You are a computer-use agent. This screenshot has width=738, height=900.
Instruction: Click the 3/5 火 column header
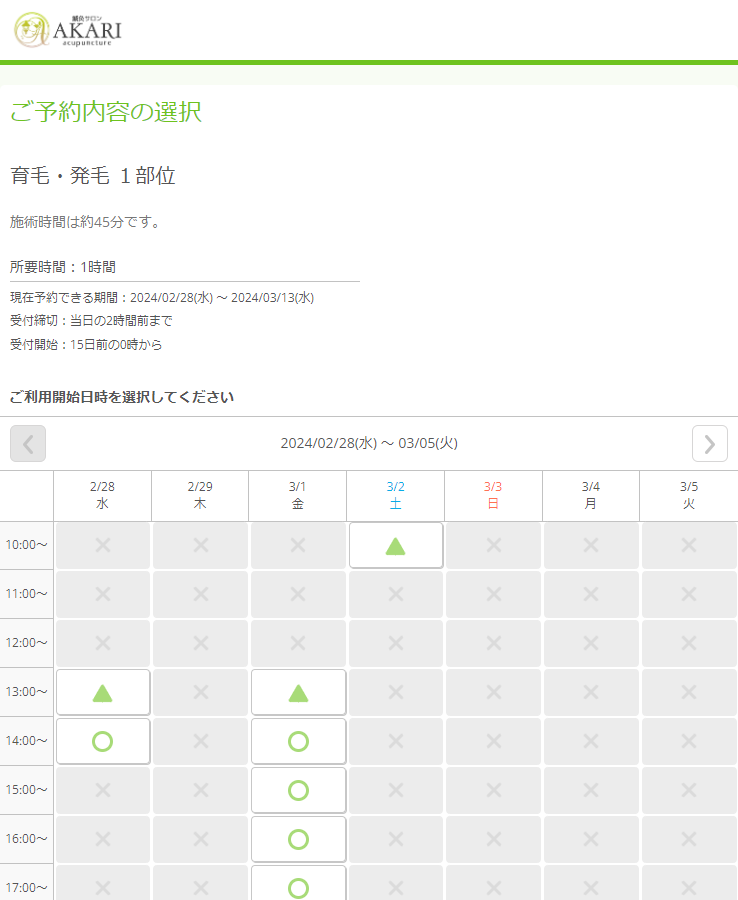pyautogui.click(x=689, y=495)
